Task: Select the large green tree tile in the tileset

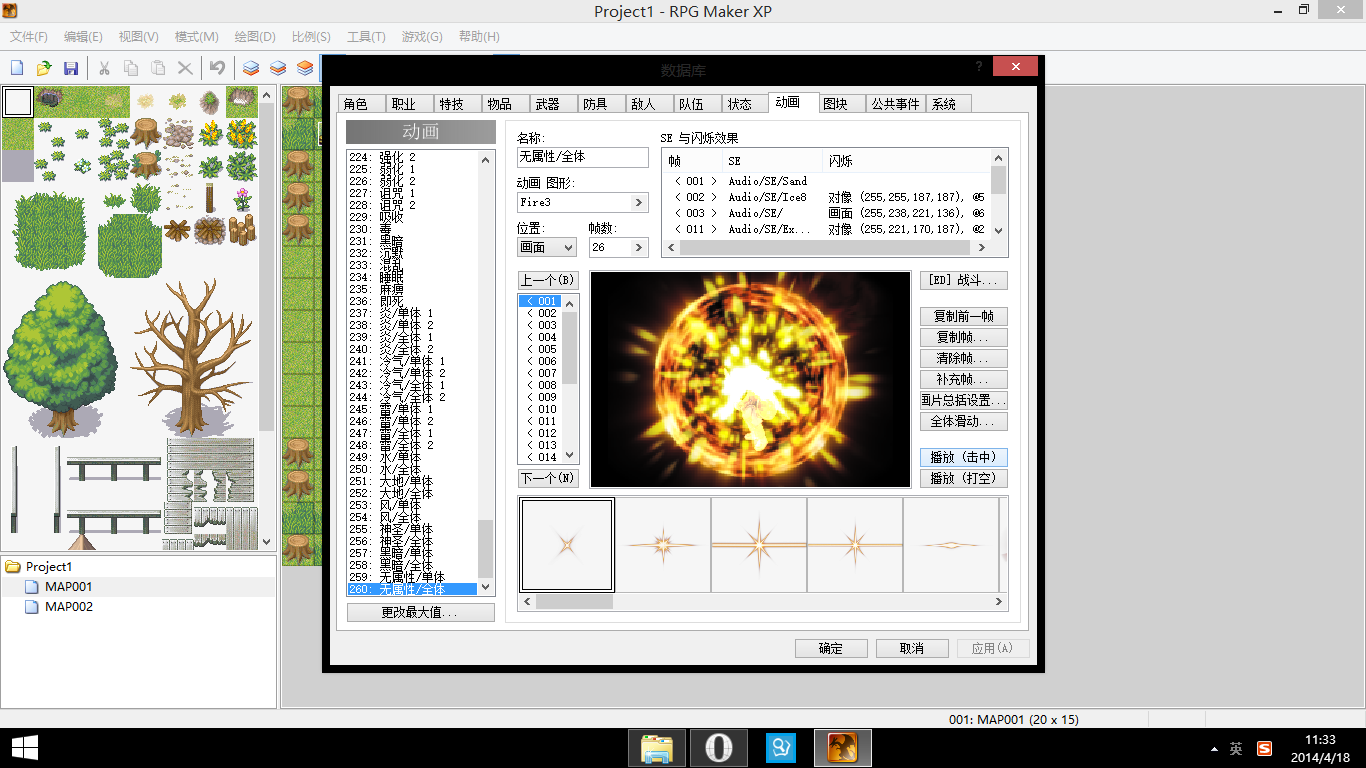Action: tap(61, 357)
